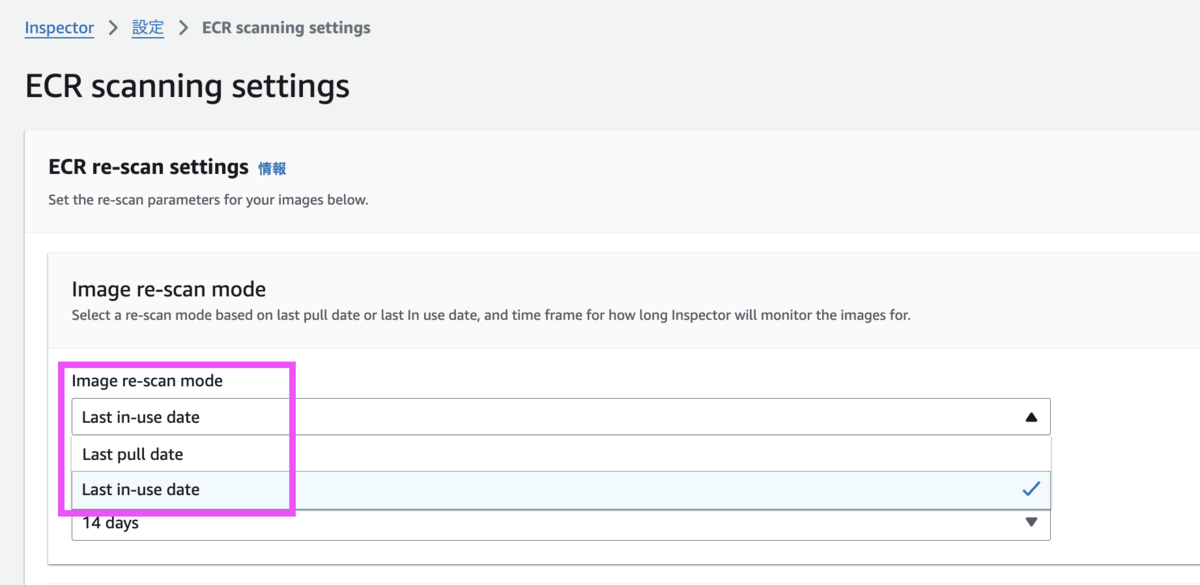Collapse the list using the up triangle arrow
Image resolution: width=1200 pixels, height=585 pixels.
(x=1031, y=418)
